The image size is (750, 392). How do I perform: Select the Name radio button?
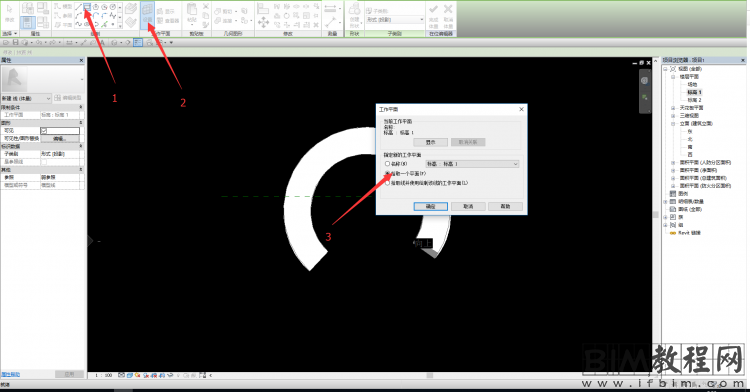point(387,164)
